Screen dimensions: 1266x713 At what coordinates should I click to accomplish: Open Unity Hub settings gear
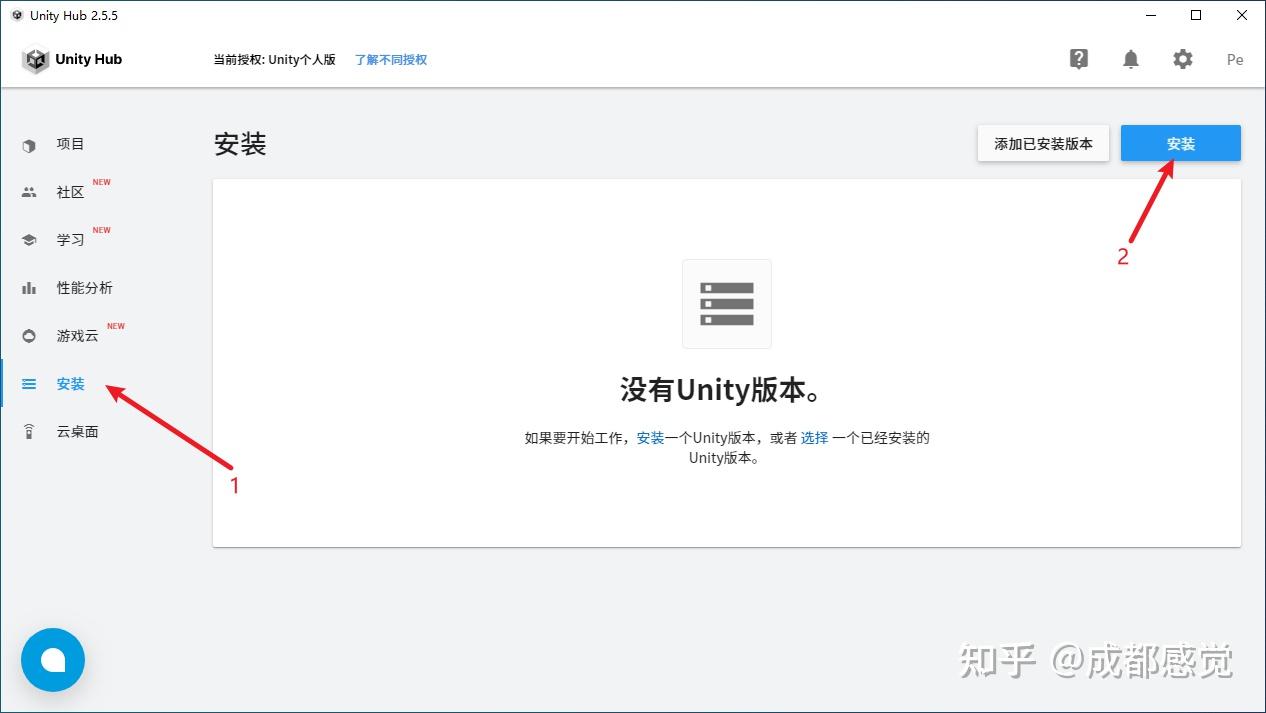coord(1183,59)
